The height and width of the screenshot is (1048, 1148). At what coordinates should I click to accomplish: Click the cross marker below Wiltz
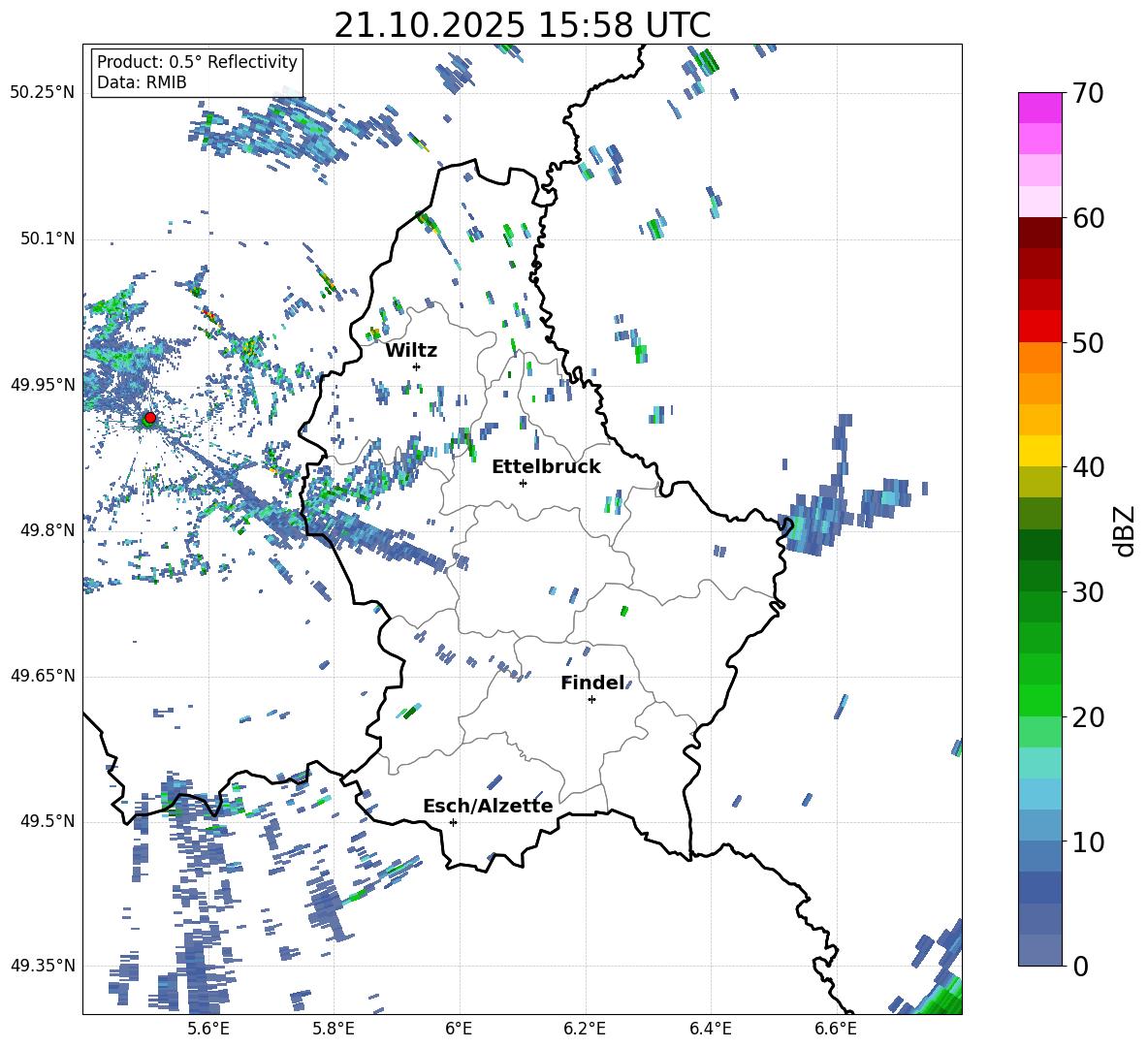point(417,366)
